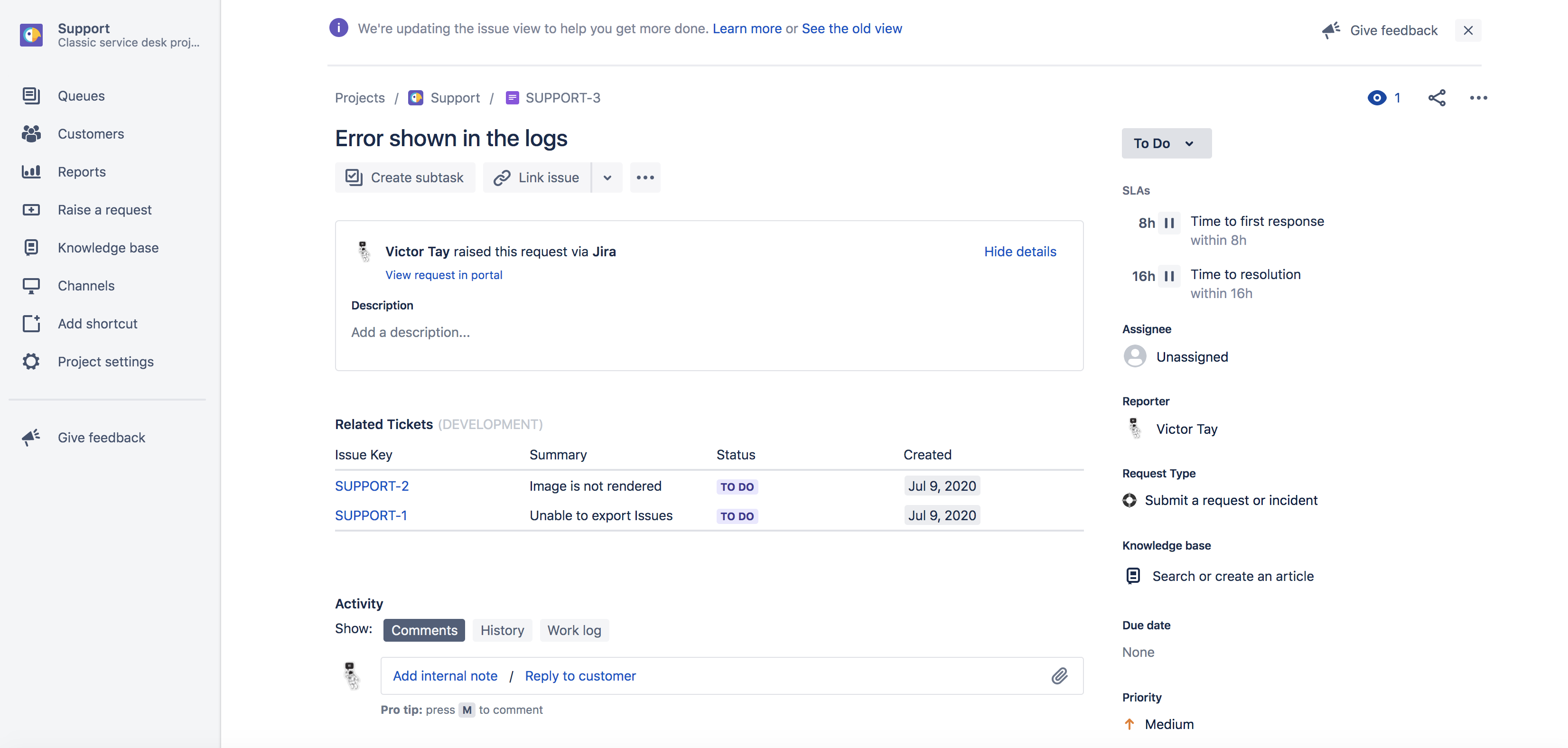The width and height of the screenshot is (1568, 748).
Task: Open the Queues sidebar icon
Action: click(31, 95)
